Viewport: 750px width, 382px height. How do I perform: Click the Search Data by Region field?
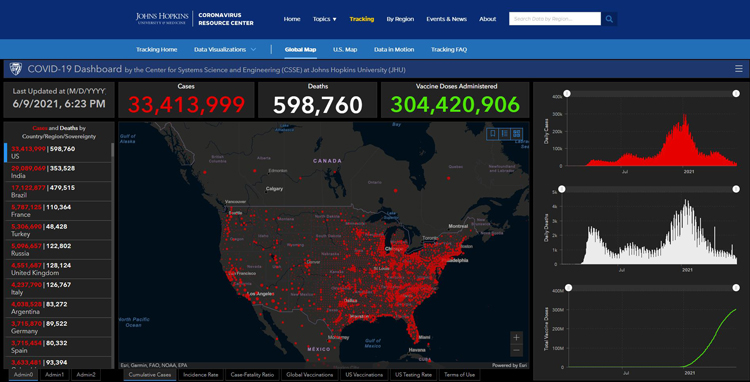pos(555,19)
